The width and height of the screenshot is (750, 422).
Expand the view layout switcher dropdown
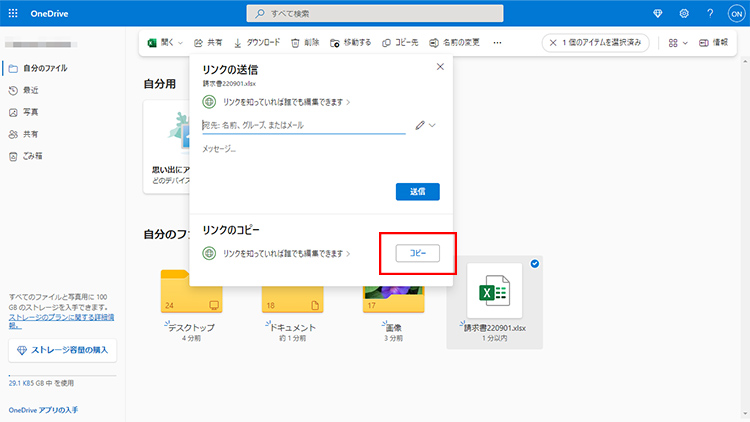coord(678,43)
